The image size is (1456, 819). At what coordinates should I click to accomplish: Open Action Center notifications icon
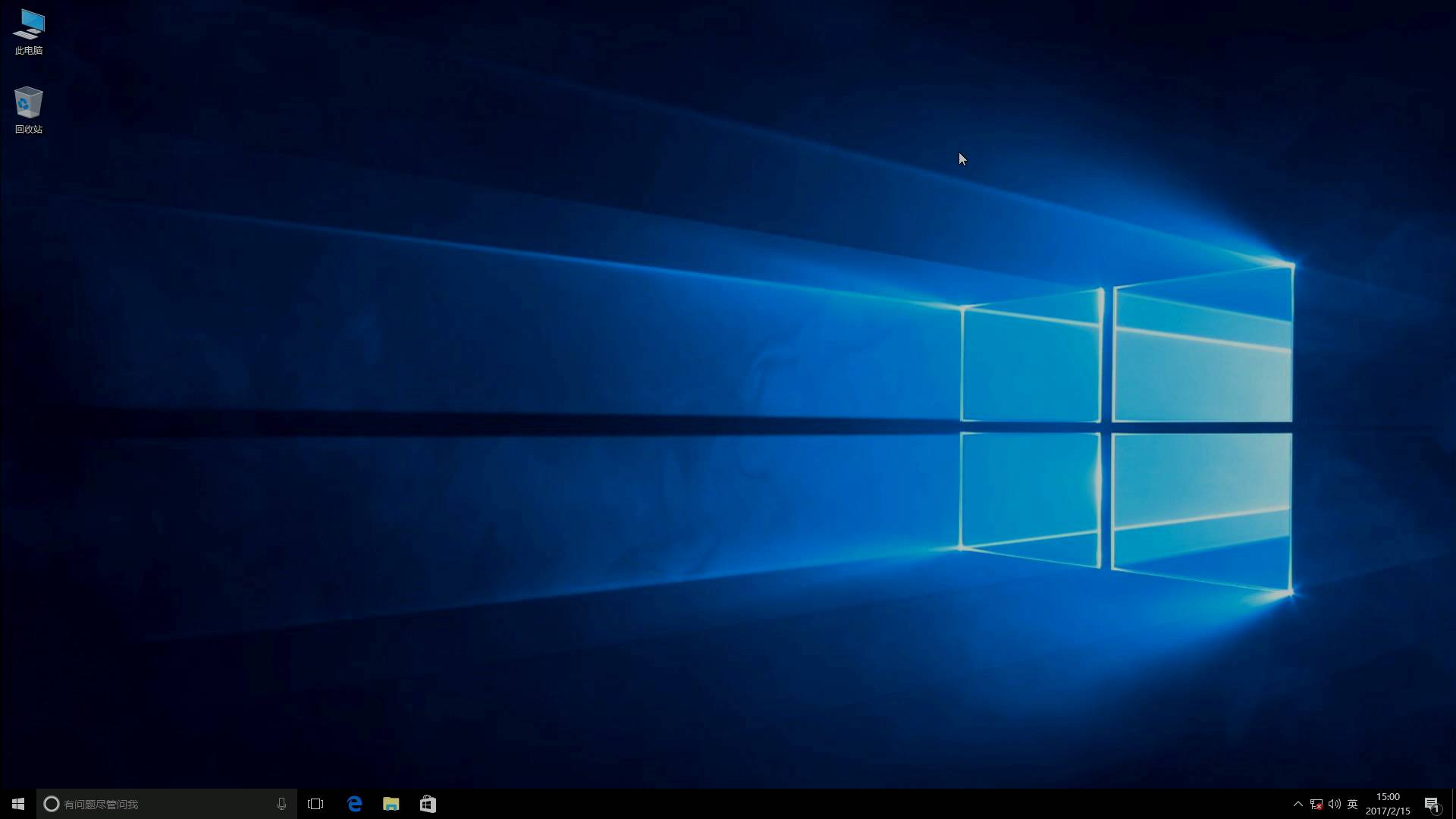pos(1432,804)
